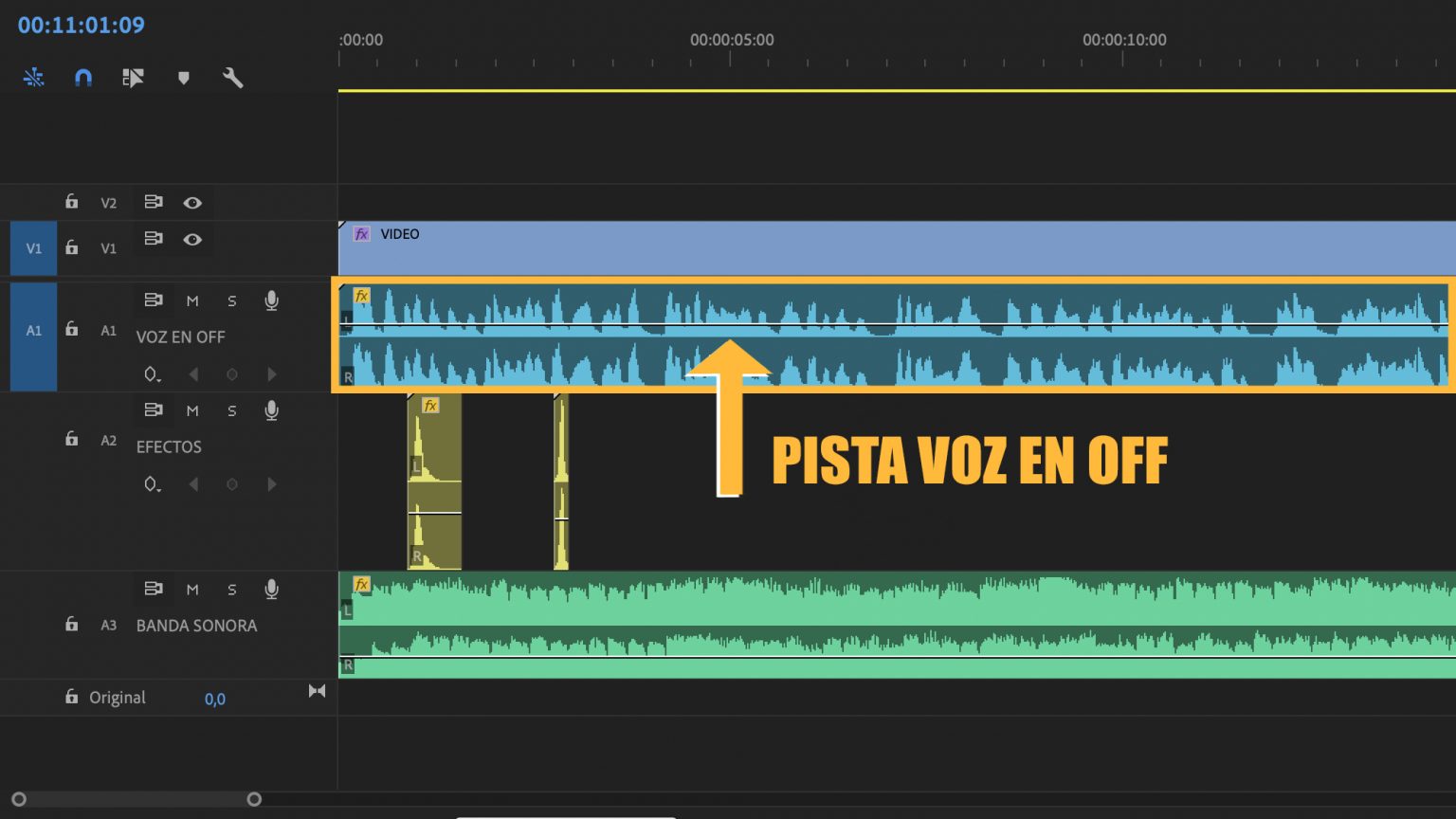
Task: Open keyframe options on EFECTOS track
Action: [x=153, y=483]
